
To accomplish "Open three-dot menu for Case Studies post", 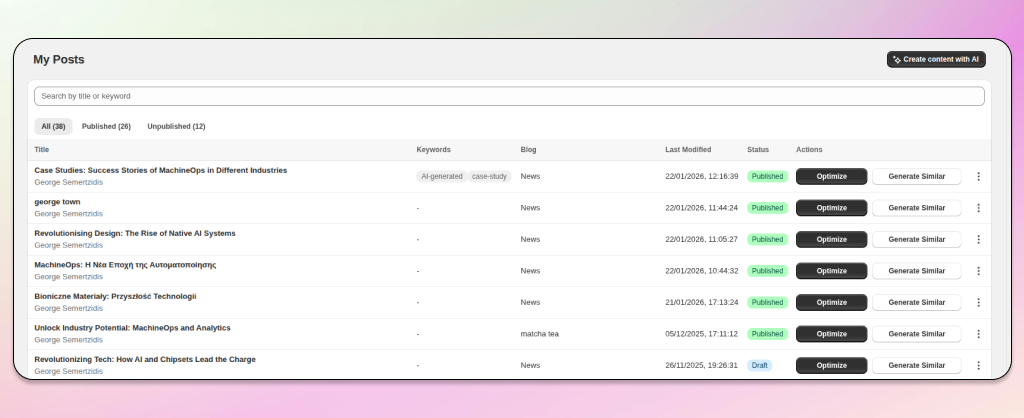I will point(978,176).
